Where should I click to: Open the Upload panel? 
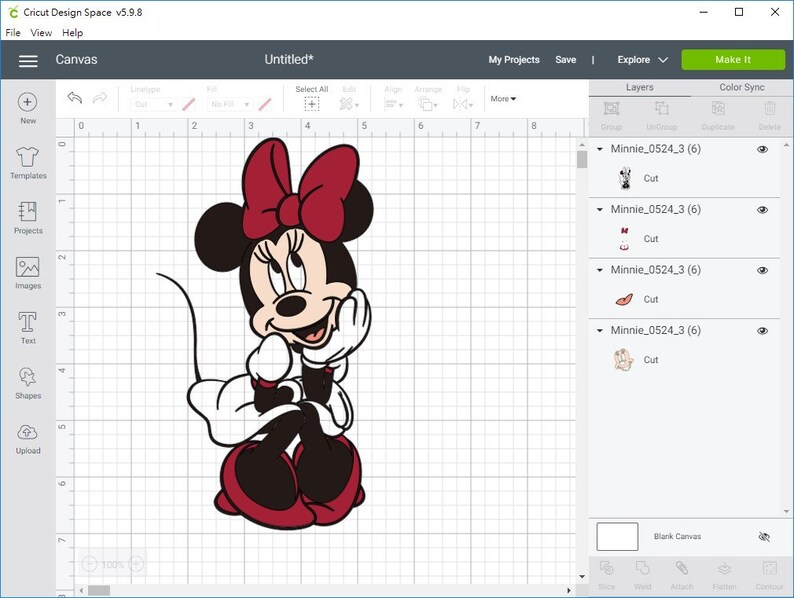28,439
